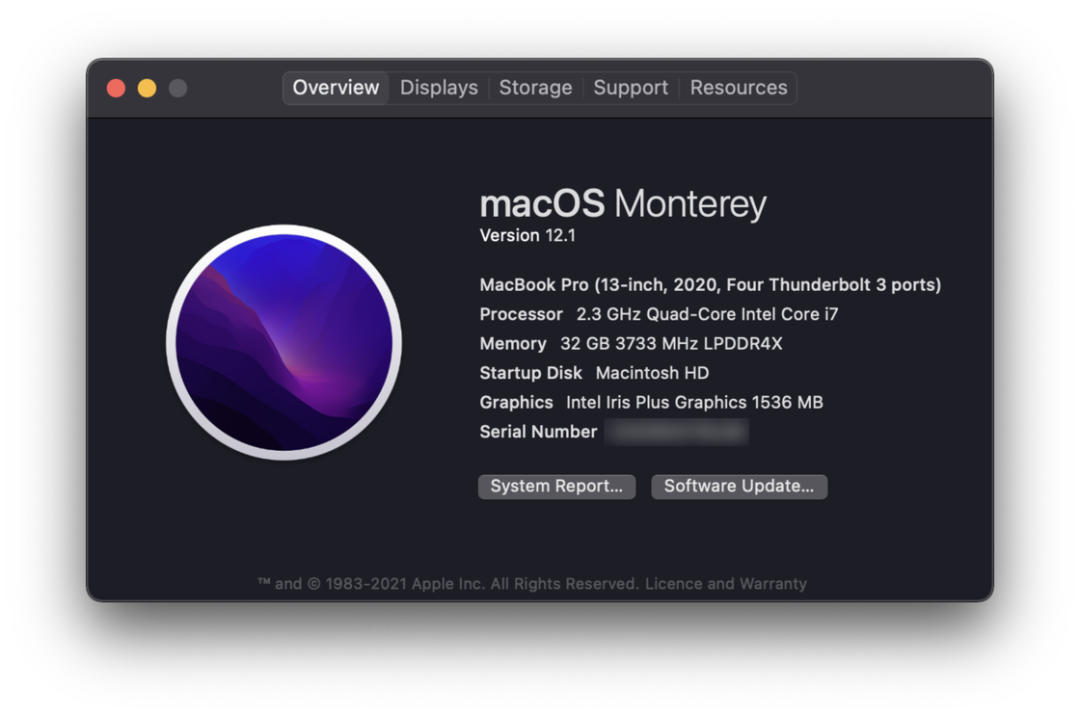
Task: Select the Support tab
Action: pos(631,88)
